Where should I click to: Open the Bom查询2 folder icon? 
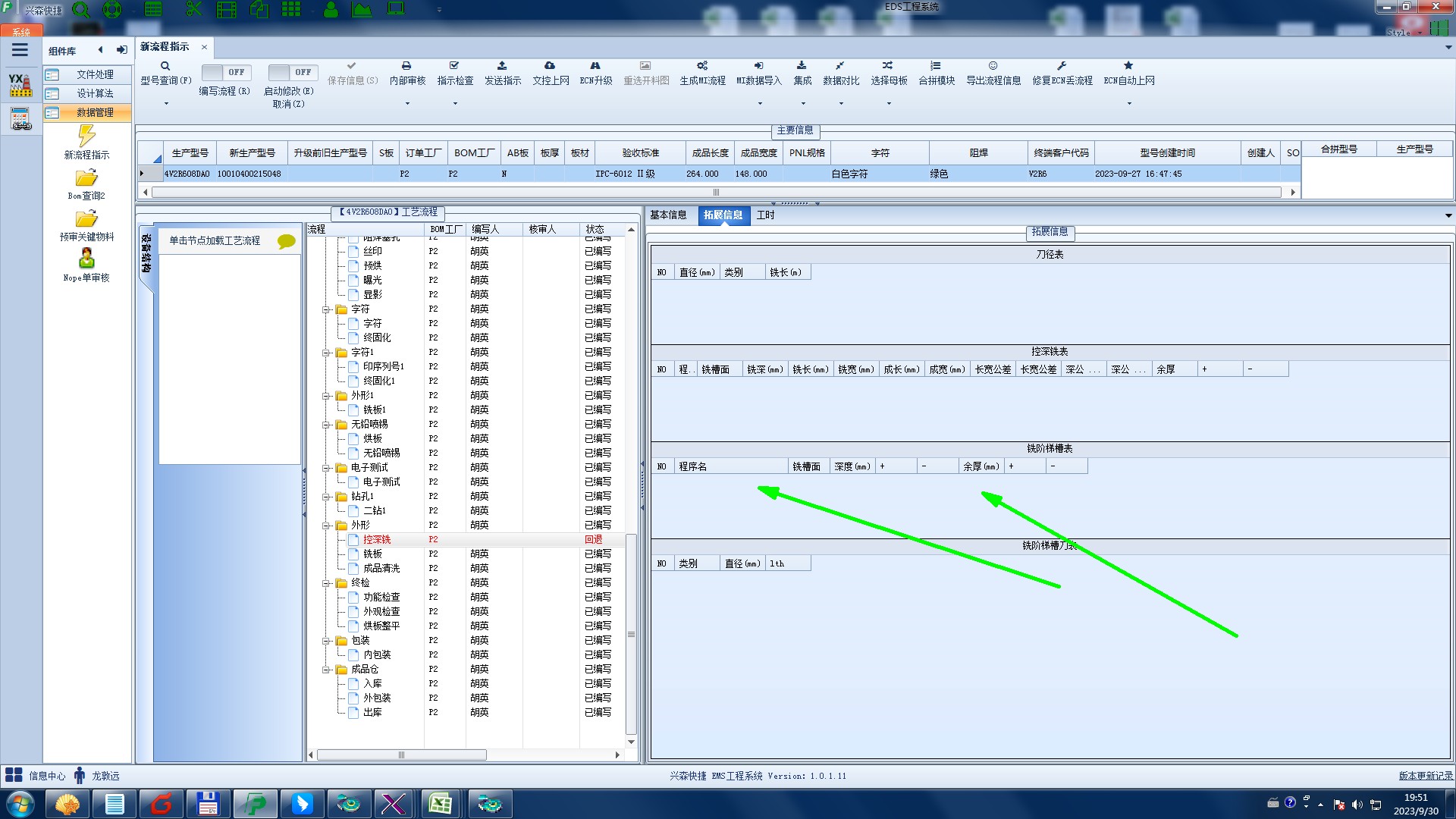tap(86, 178)
